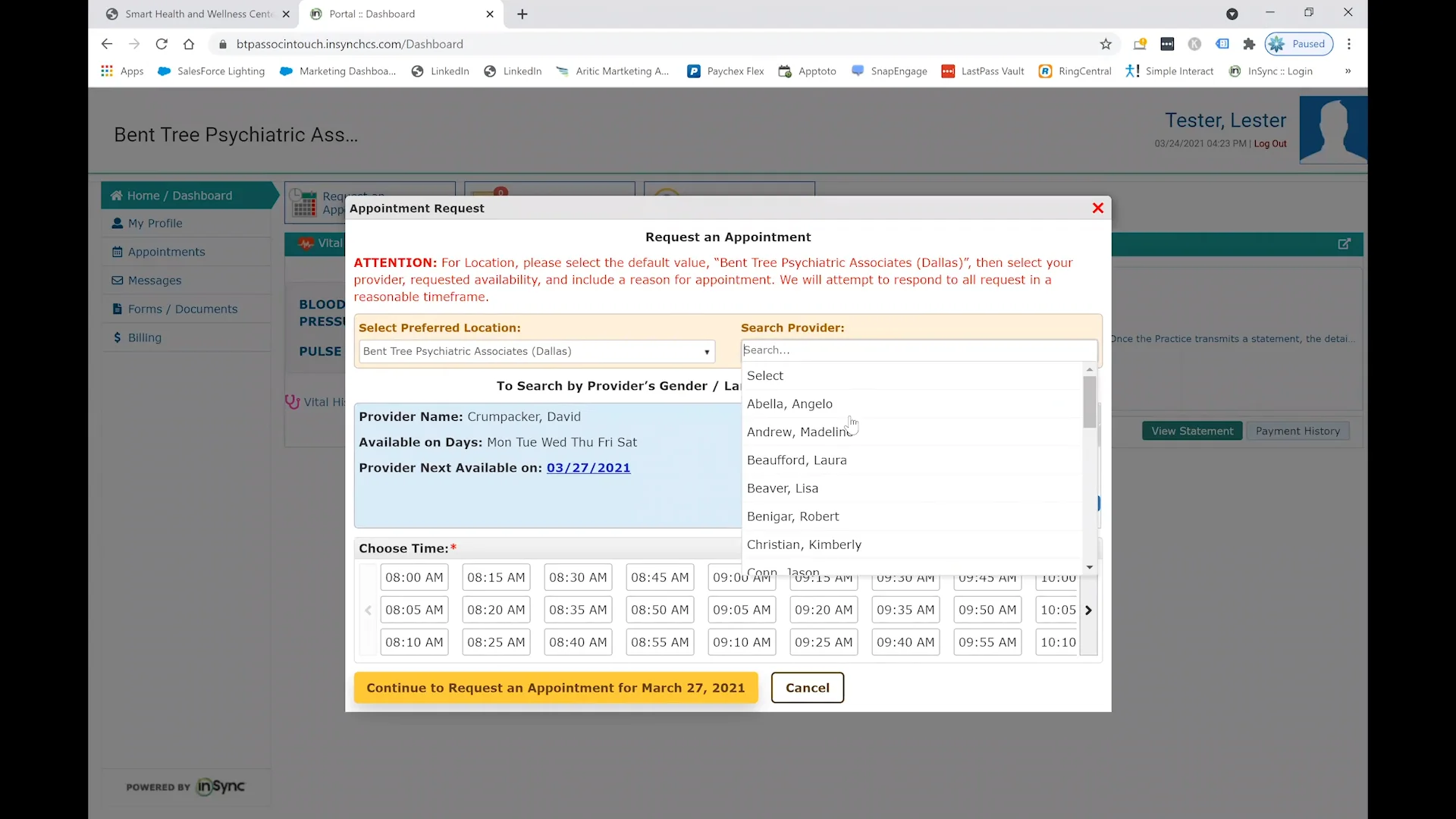Image resolution: width=1456 pixels, height=819 pixels.
Task: Select Benigar, Robert as provider
Action: 912,516
